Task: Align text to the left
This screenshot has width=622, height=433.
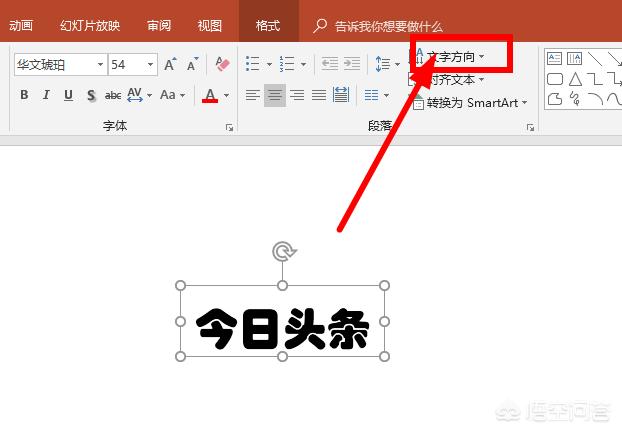Action: tap(252, 95)
